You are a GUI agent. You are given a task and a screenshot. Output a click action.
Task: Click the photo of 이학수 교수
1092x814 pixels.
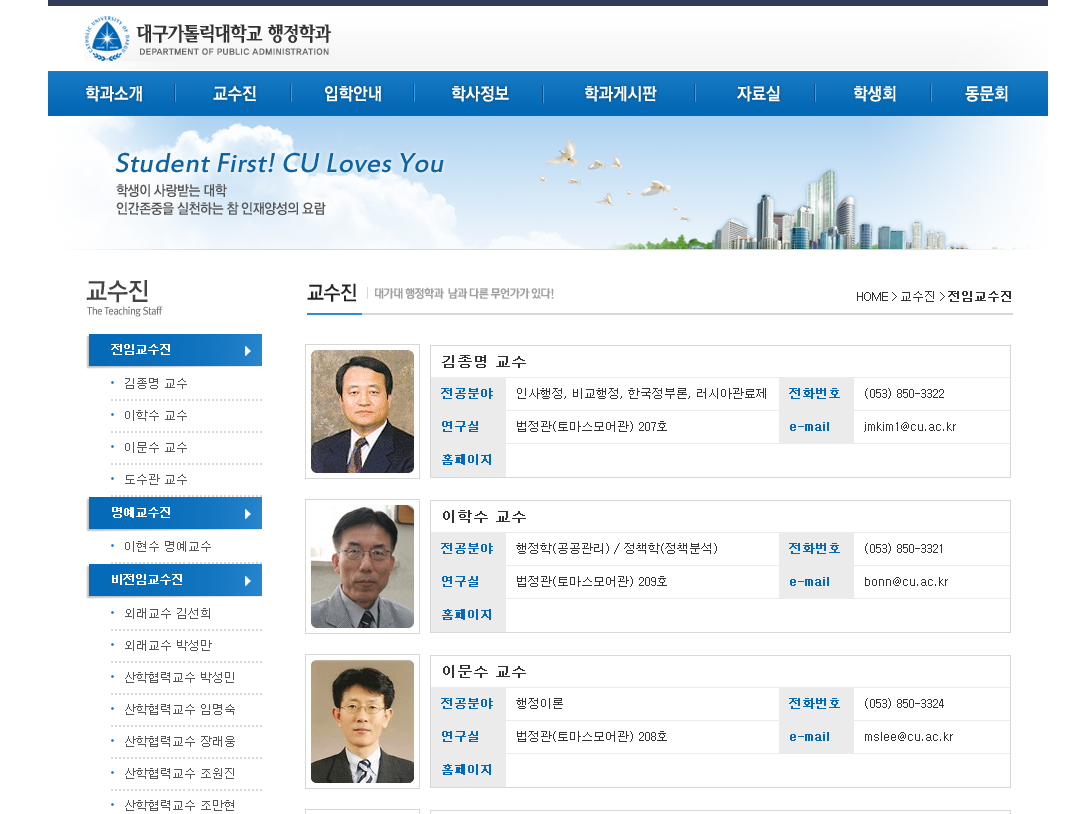point(362,567)
